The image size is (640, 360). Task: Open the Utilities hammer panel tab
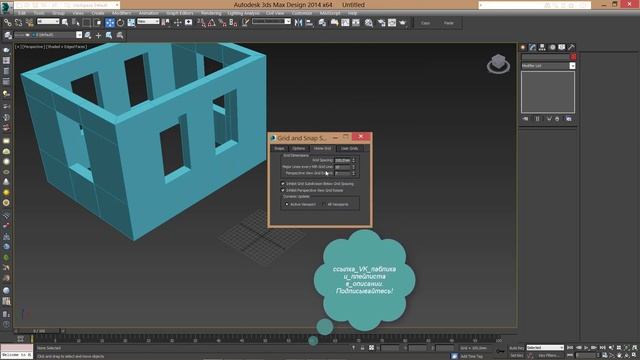point(571,47)
